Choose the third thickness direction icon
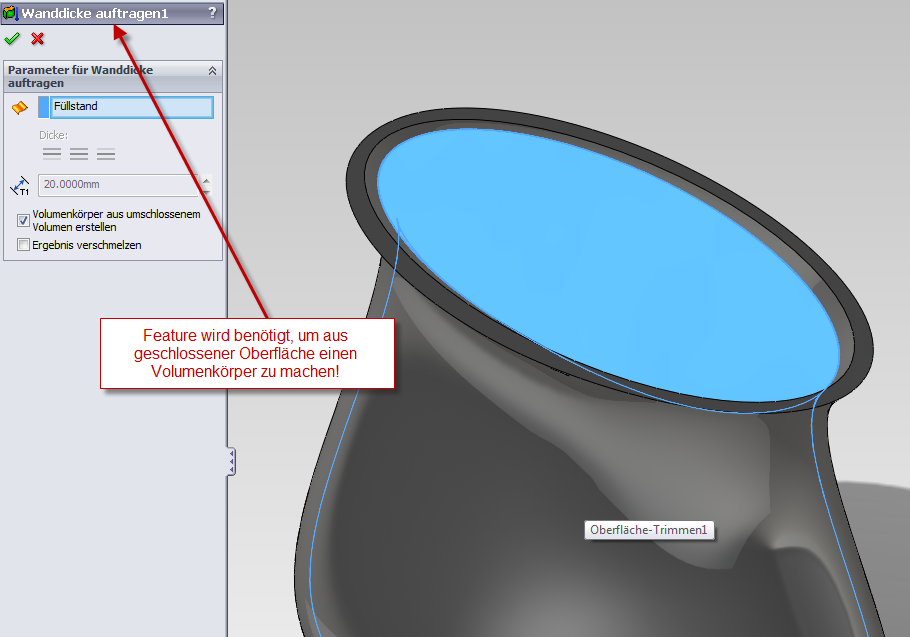Image resolution: width=910 pixels, height=637 pixels. (x=106, y=154)
